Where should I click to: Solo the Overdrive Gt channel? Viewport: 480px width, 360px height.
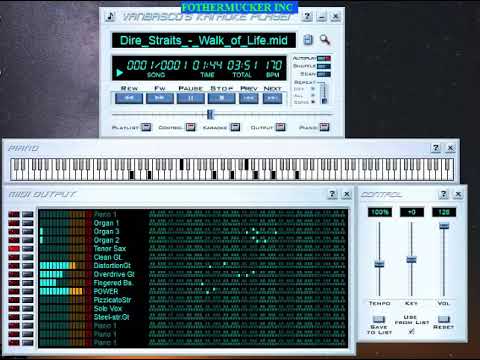[28, 274]
